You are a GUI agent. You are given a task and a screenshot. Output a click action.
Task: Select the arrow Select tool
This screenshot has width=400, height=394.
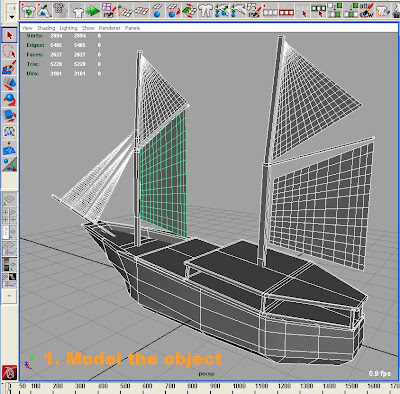[x=9, y=35]
